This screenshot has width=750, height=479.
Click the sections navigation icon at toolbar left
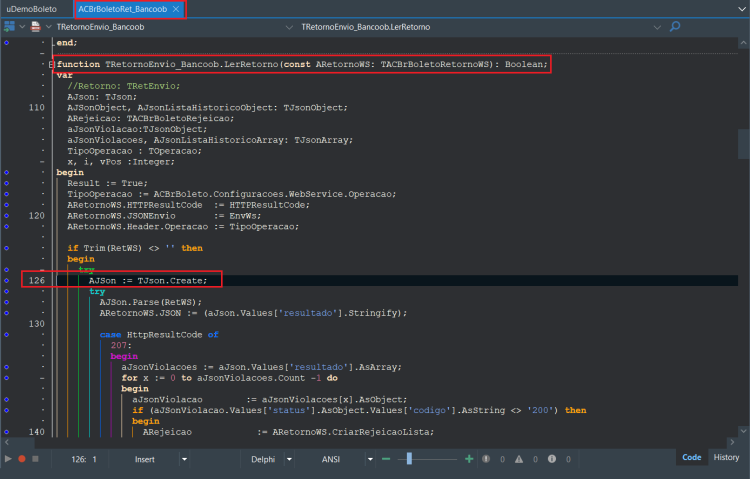click(9, 26)
